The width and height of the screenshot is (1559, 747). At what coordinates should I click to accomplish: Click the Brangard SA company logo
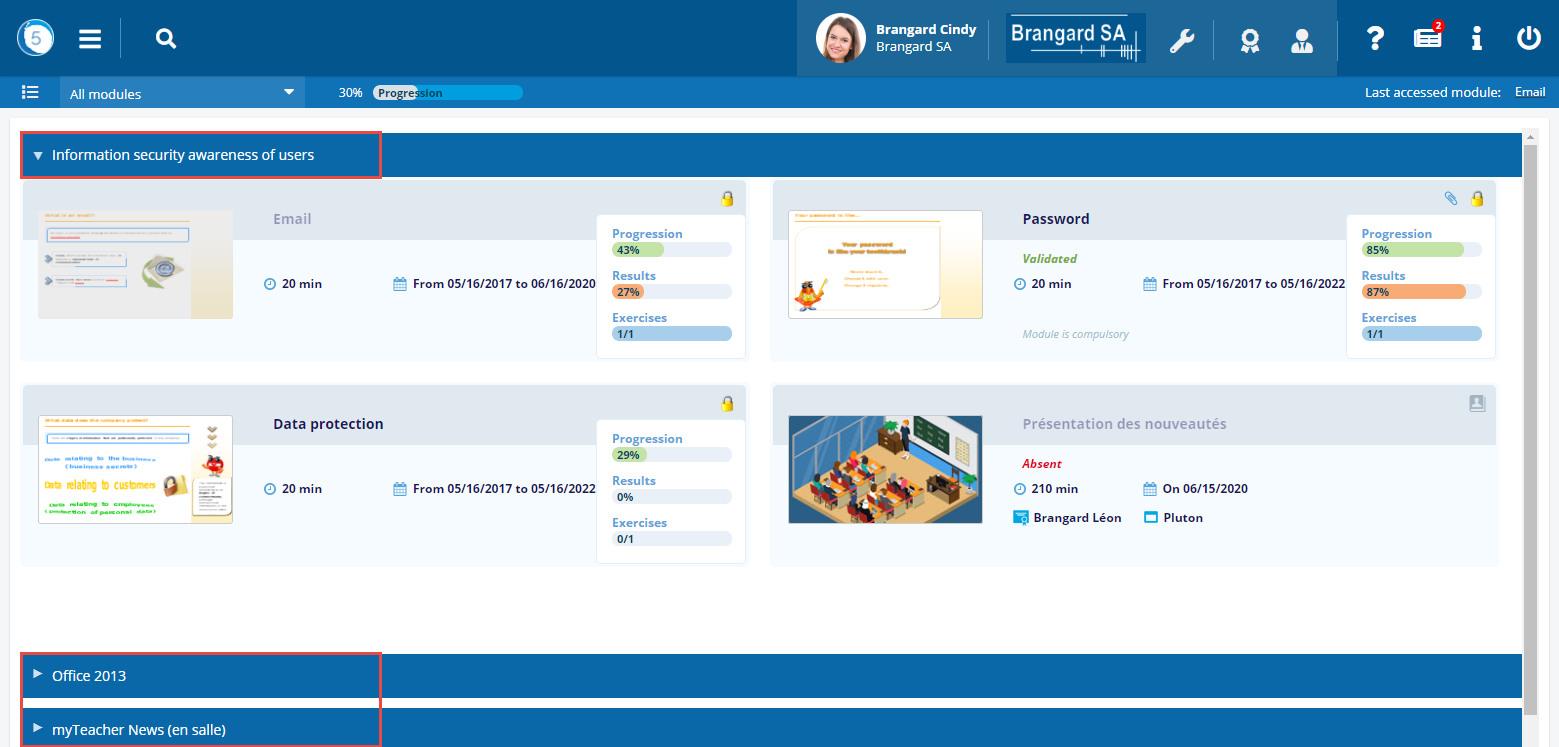(x=1075, y=39)
